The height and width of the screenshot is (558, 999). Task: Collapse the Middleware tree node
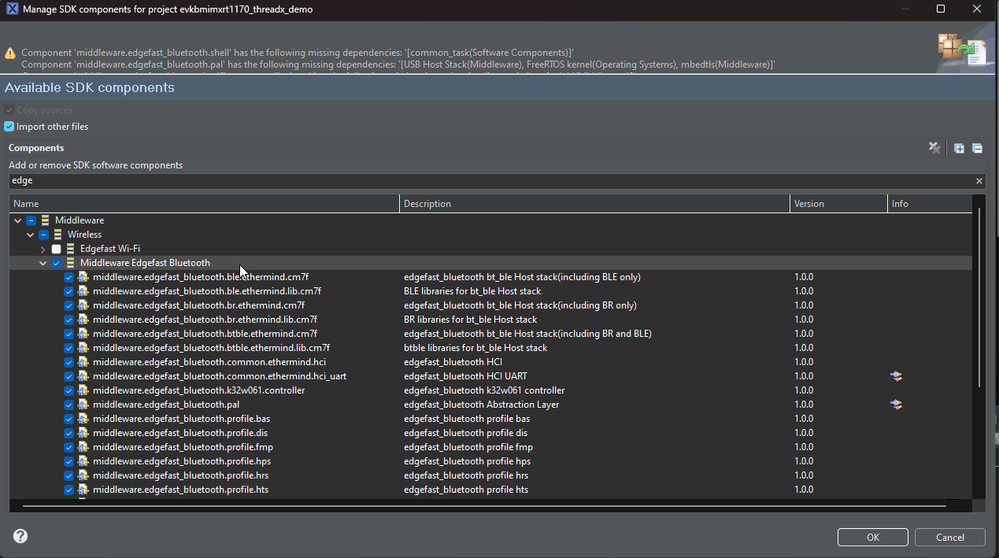(x=18, y=220)
